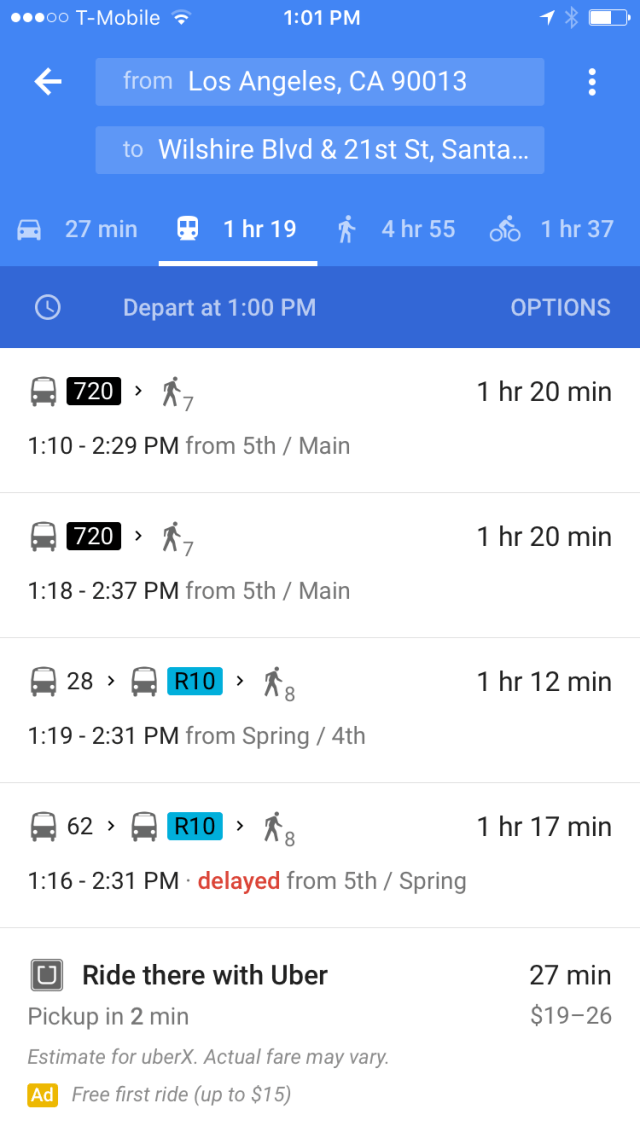Select the transit tab showing 1 hr 19
Image resolution: width=640 pixels, height=1138 pixels.
point(238,230)
